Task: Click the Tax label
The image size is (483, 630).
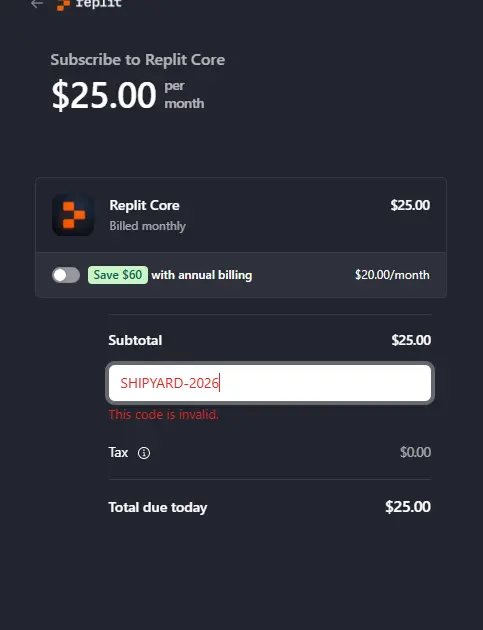Action: coord(118,452)
